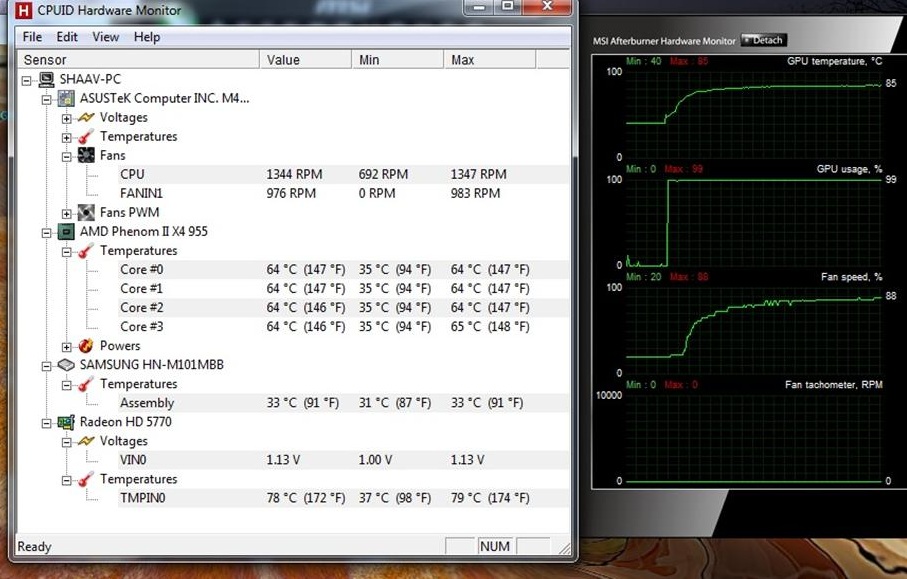This screenshot has height=579, width=907.
Task: Expand the motherboard Voltages node
Action: click(66, 119)
